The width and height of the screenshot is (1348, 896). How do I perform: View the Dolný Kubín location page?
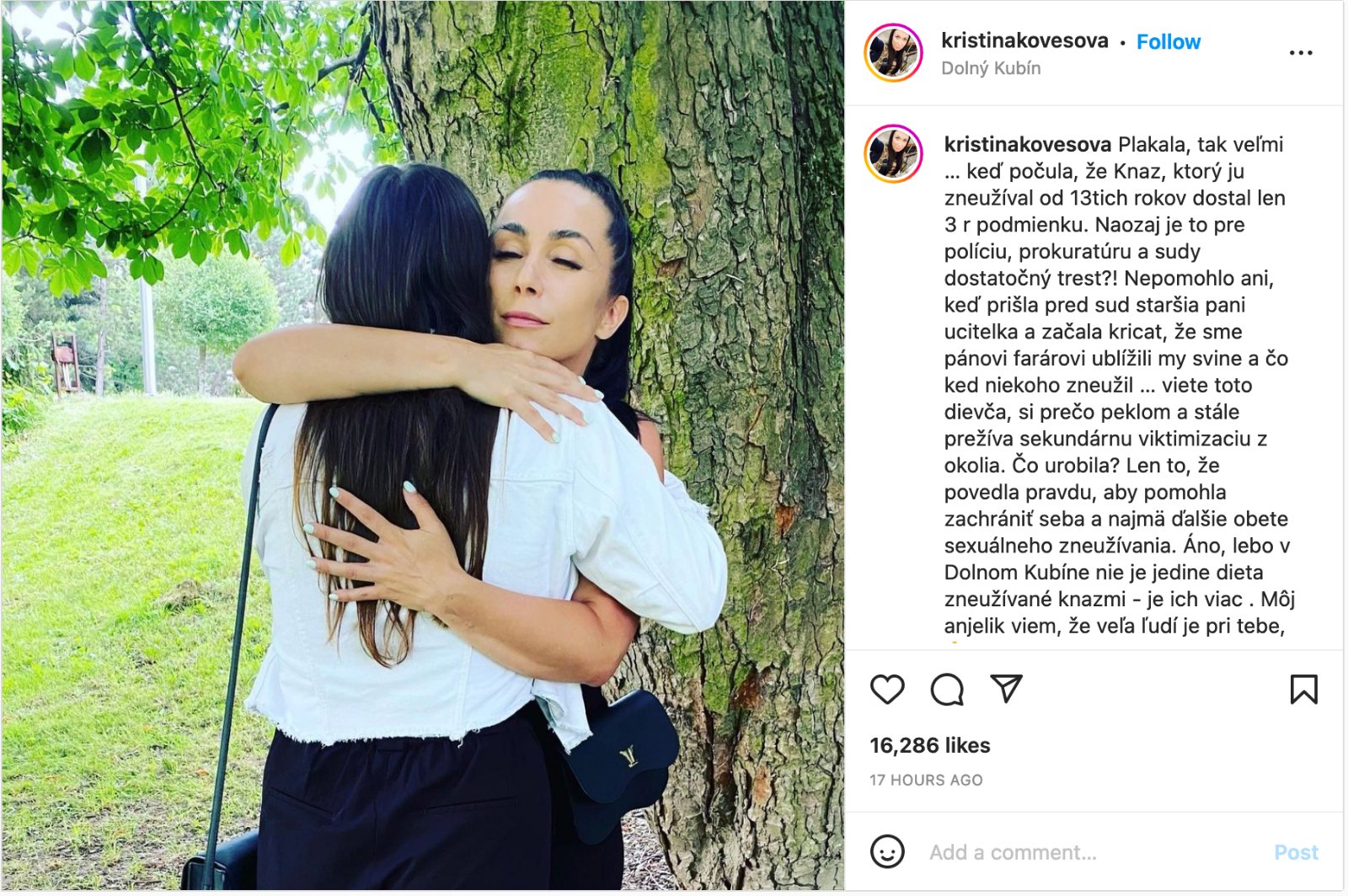coord(991,68)
